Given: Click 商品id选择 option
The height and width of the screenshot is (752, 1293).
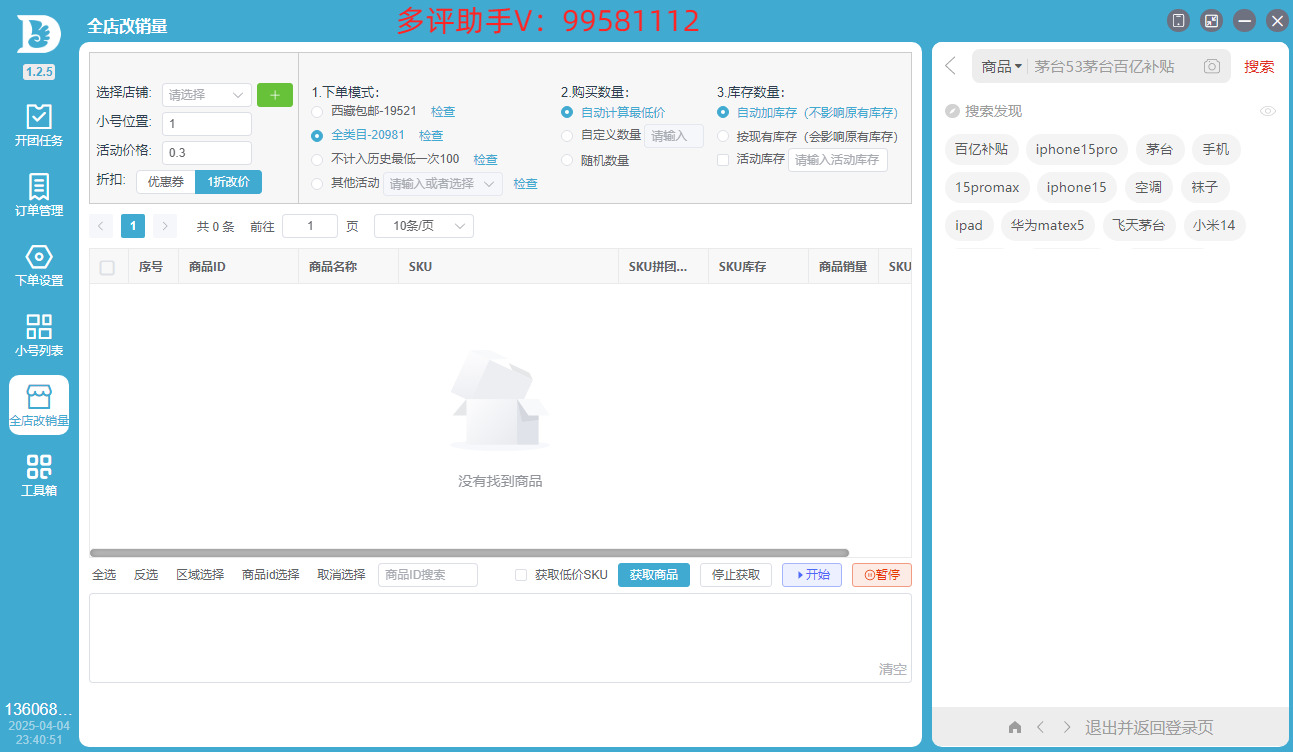Looking at the screenshot, I should point(271,575).
